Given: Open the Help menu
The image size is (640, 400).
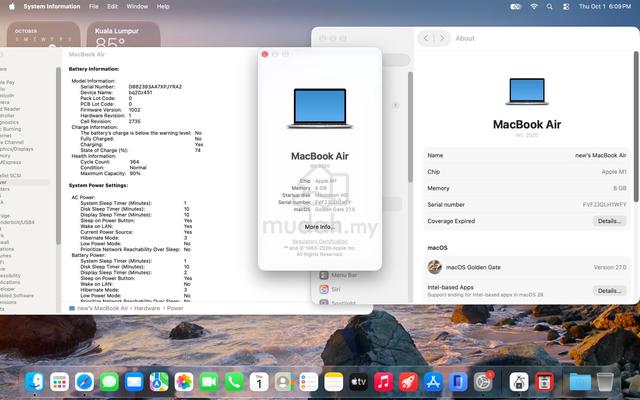Looking at the screenshot, I should tap(163, 7).
